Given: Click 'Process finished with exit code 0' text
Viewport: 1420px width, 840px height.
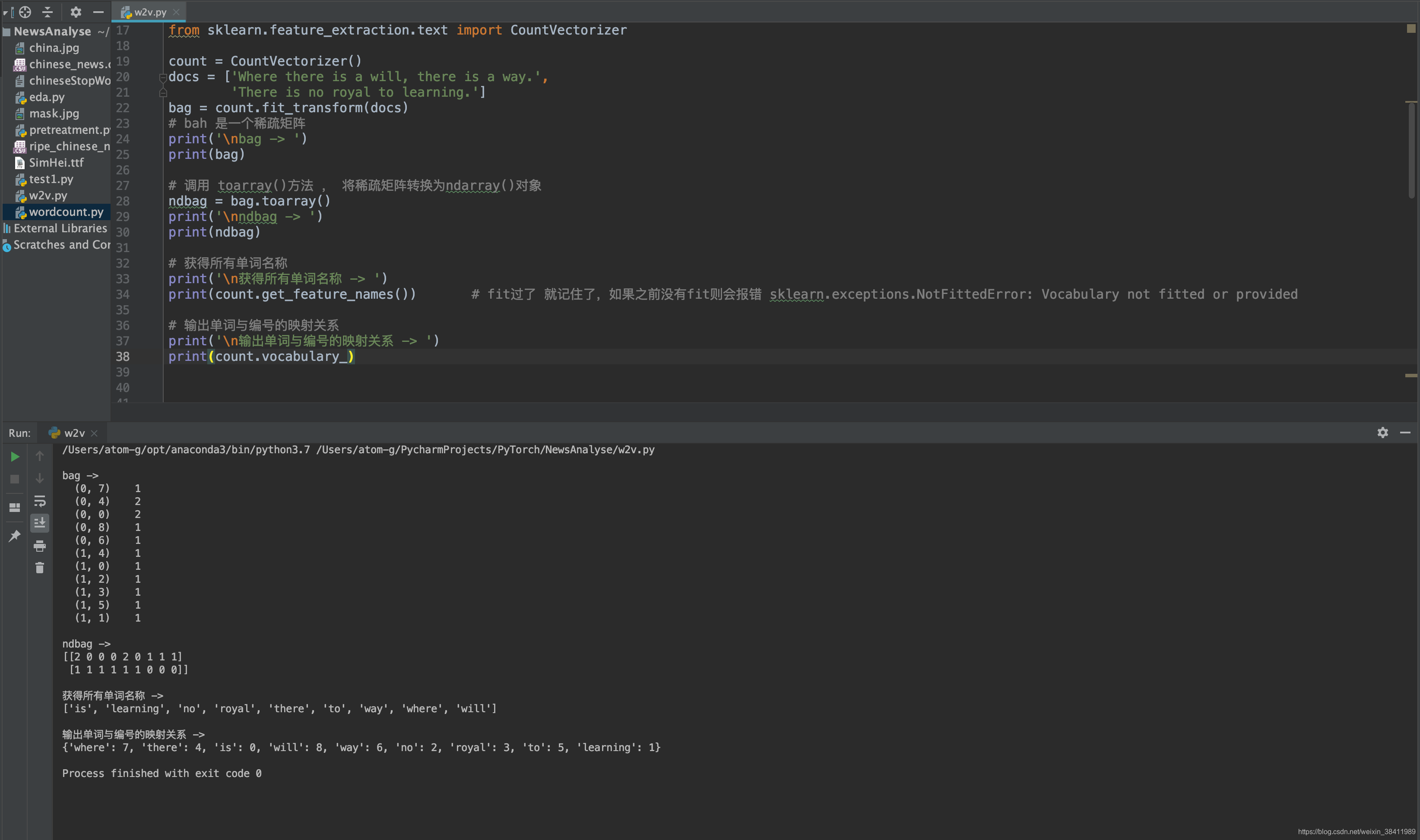Looking at the screenshot, I should click(162, 773).
